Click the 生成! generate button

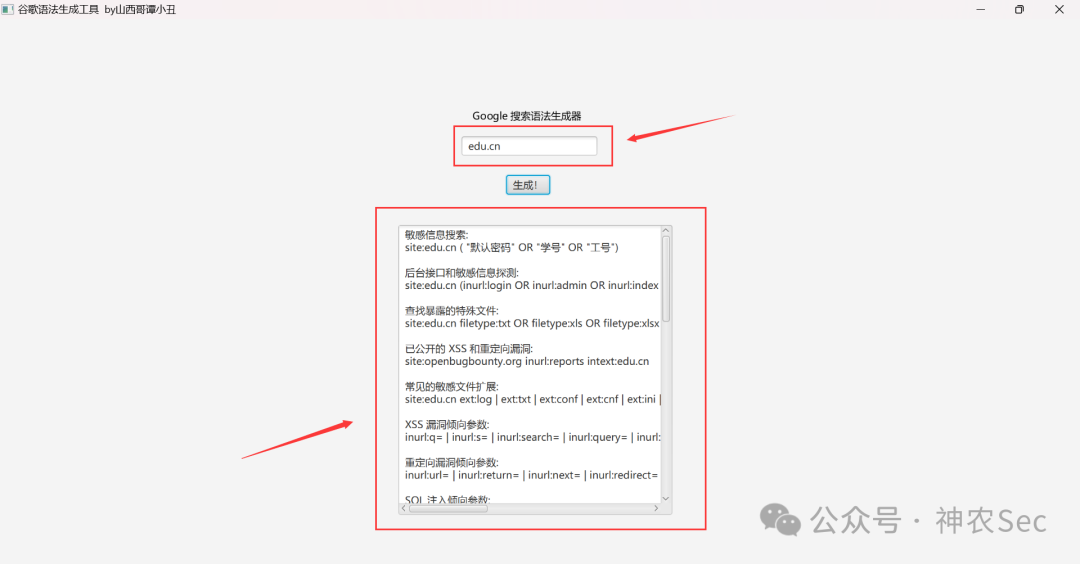[x=528, y=185]
